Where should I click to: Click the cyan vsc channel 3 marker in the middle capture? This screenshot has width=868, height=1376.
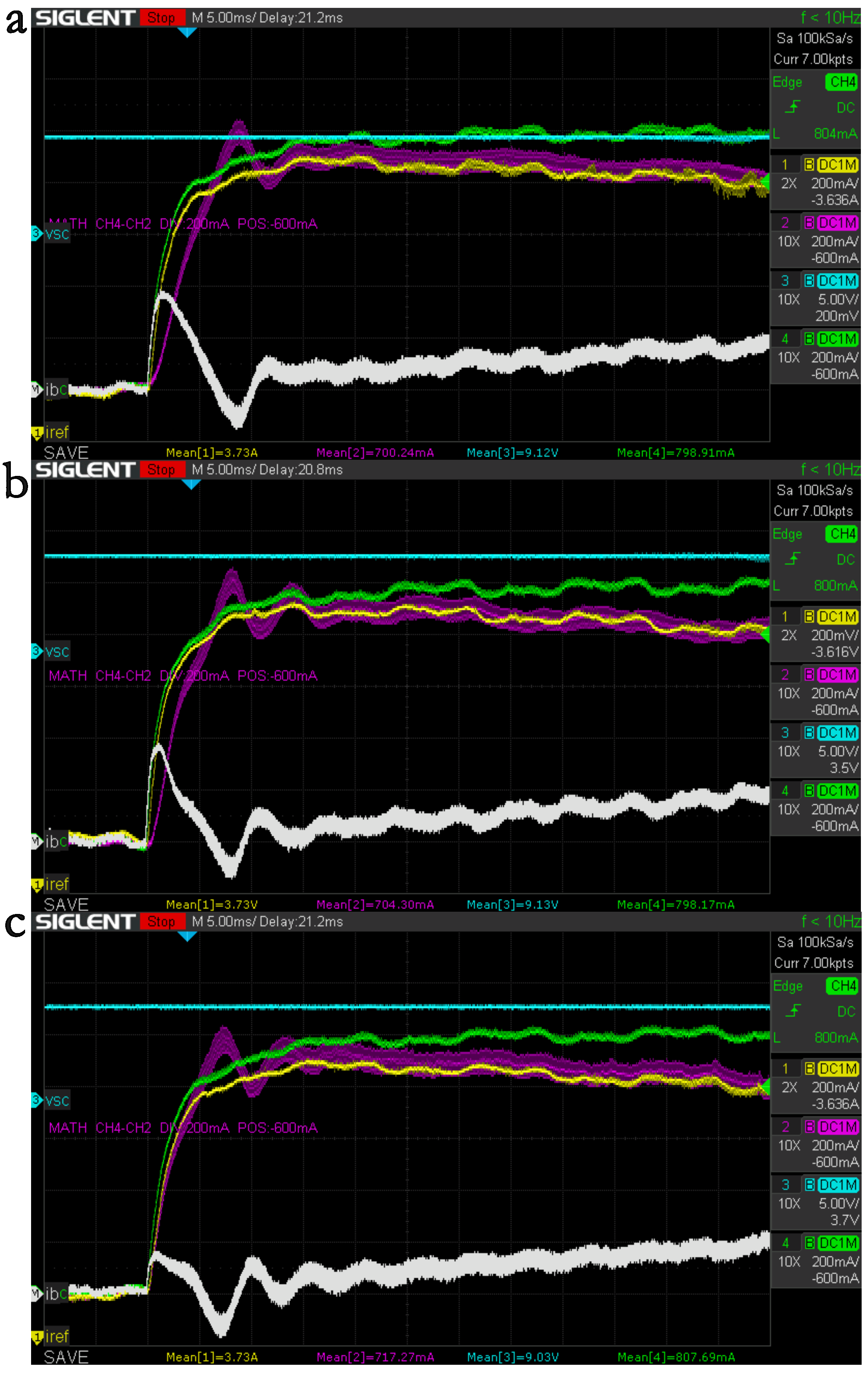pyautogui.click(x=51, y=651)
